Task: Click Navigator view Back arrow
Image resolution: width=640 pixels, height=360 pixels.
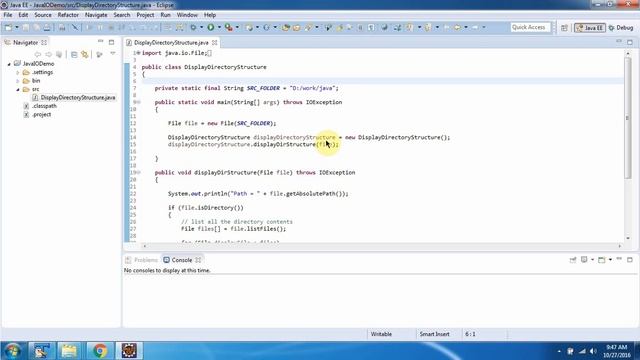Action: point(38,54)
